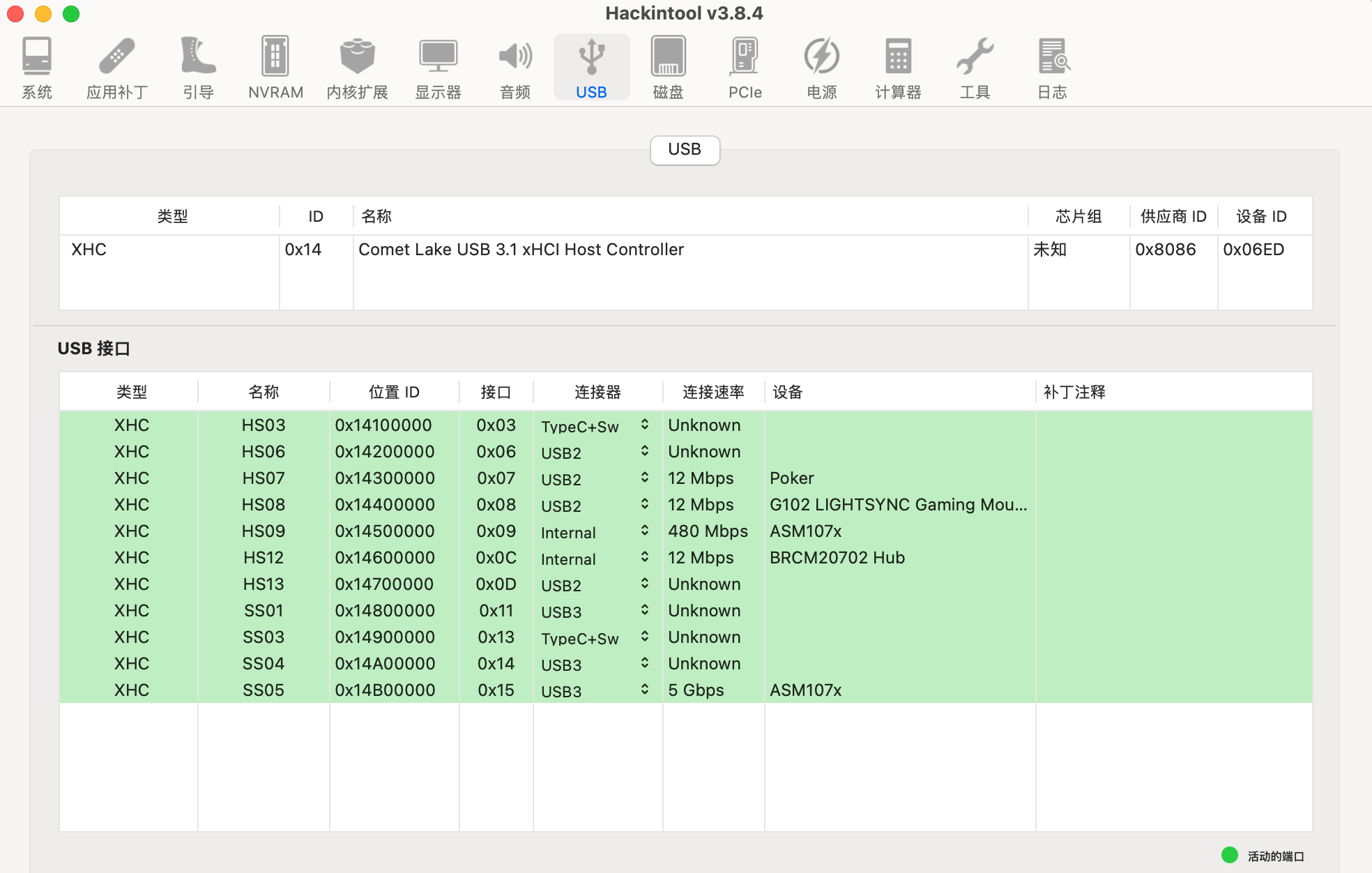
Task: Select the HS03 port name cell
Action: click(x=264, y=425)
